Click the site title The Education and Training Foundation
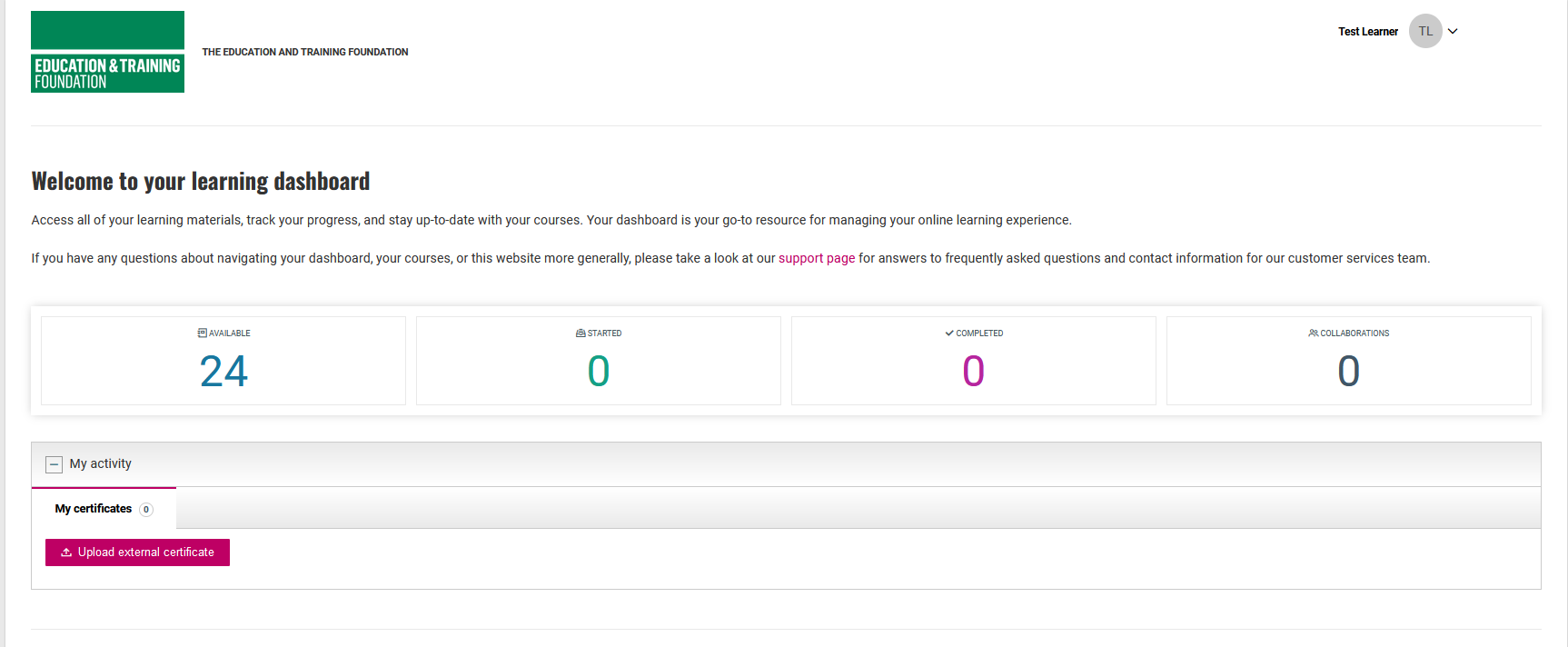Viewport: 1568px width, 647px height. (x=304, y=52)
